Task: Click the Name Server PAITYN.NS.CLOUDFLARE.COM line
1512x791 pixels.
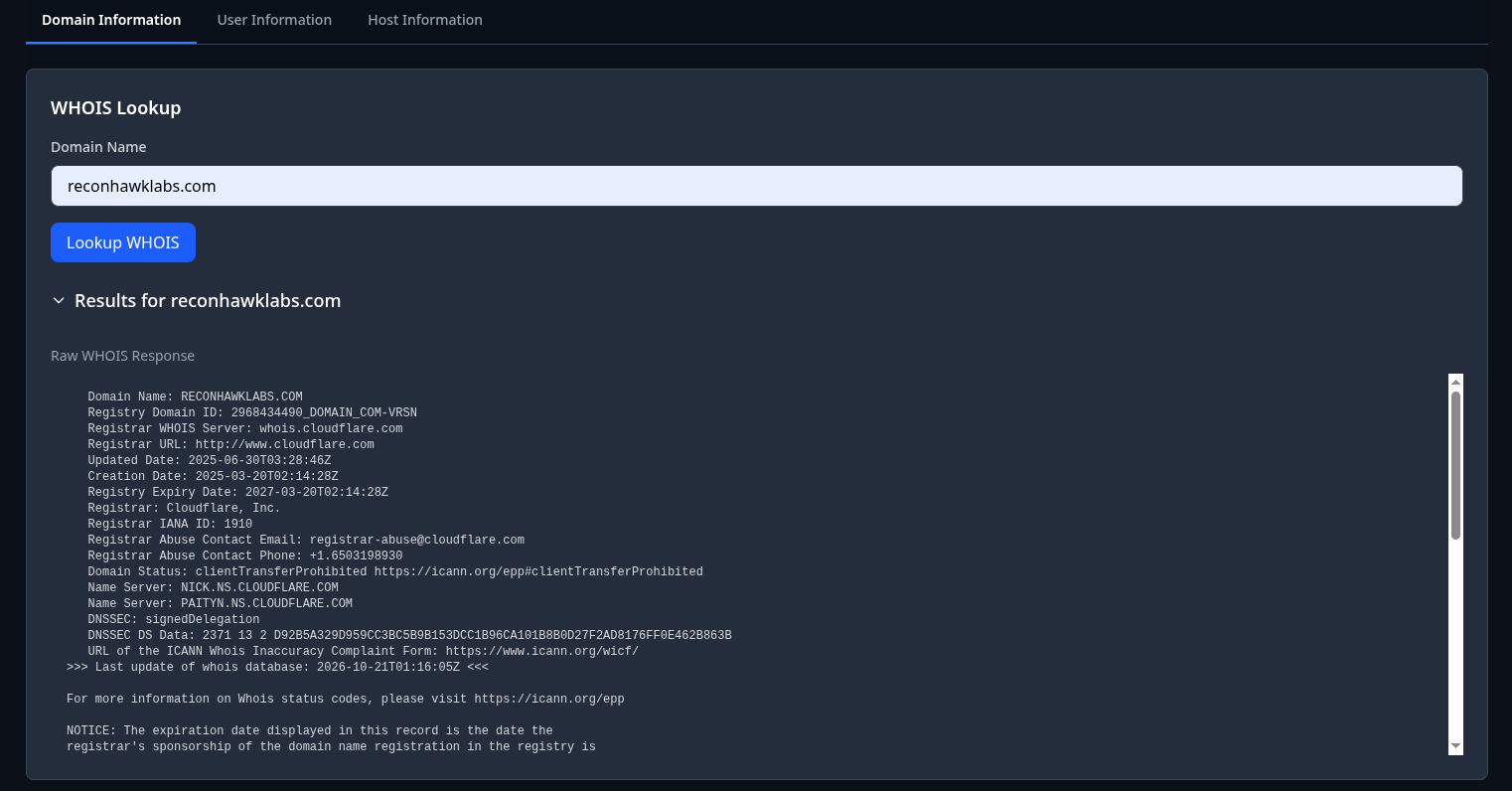Action: (220, 603)
